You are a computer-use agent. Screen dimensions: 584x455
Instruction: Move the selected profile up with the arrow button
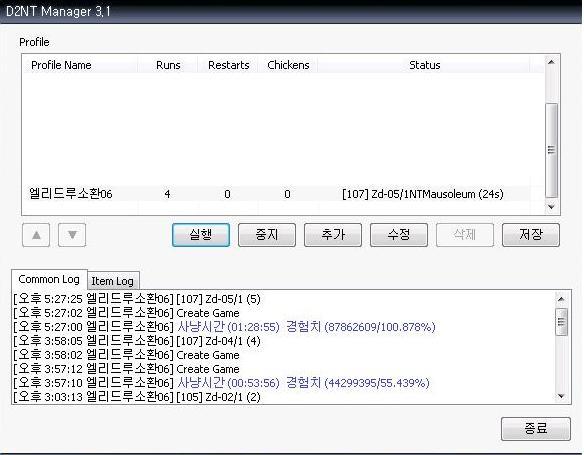(x=36, y=235)
